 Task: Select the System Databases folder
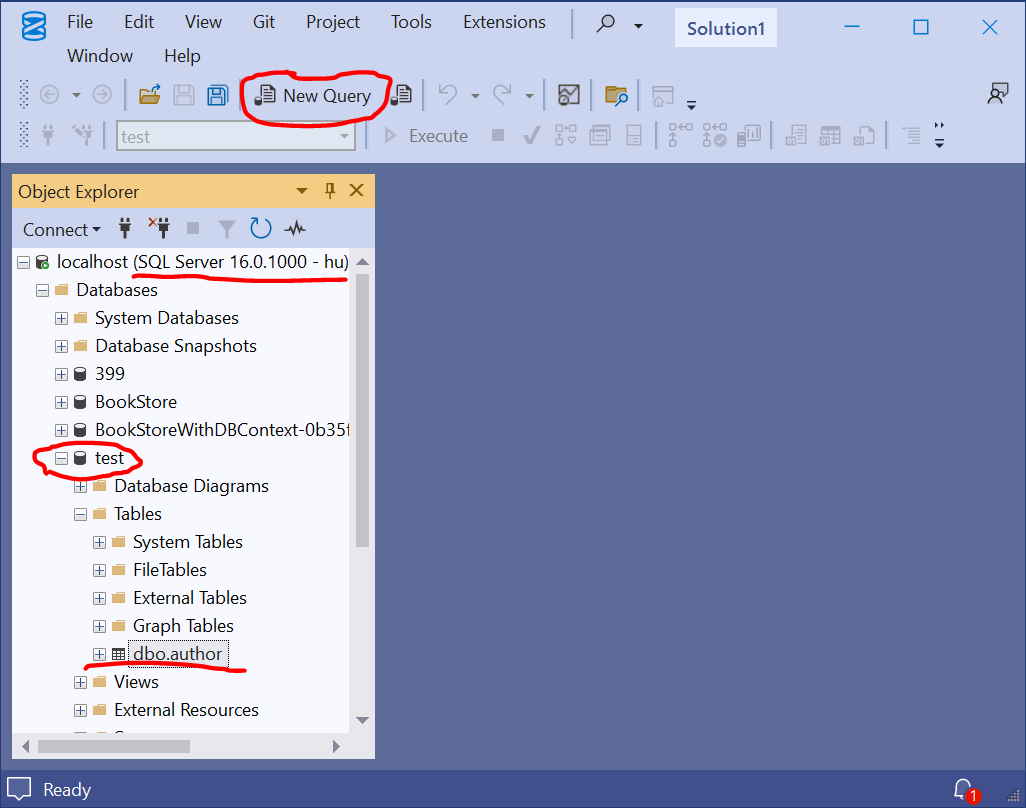coord(167,318)
